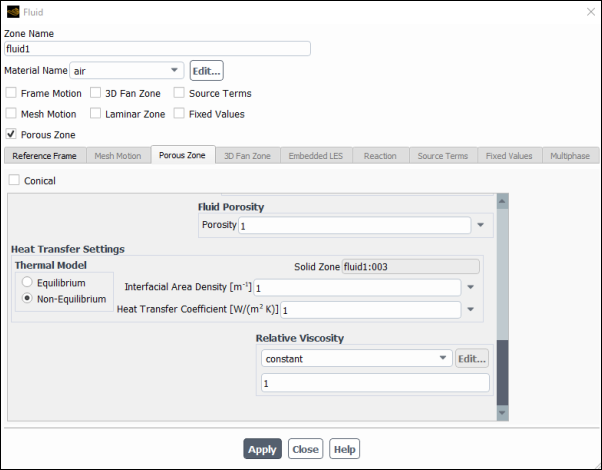Open the Material Name dropdown
Screen dimensions: 602x470
127,71
